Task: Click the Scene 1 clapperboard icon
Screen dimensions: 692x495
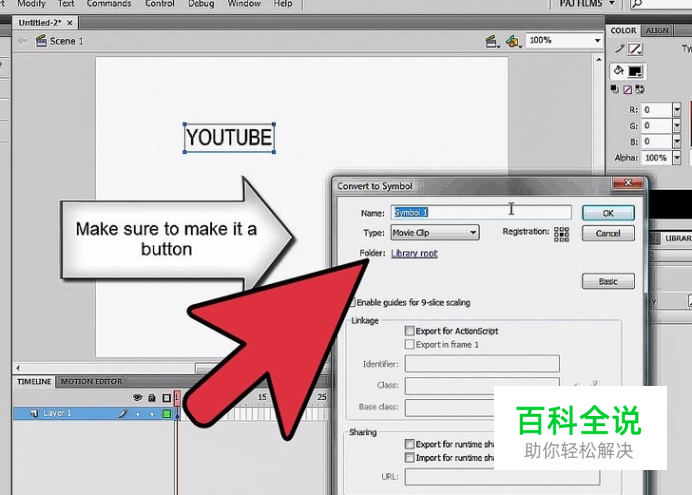Action: (x=41, y=41)
